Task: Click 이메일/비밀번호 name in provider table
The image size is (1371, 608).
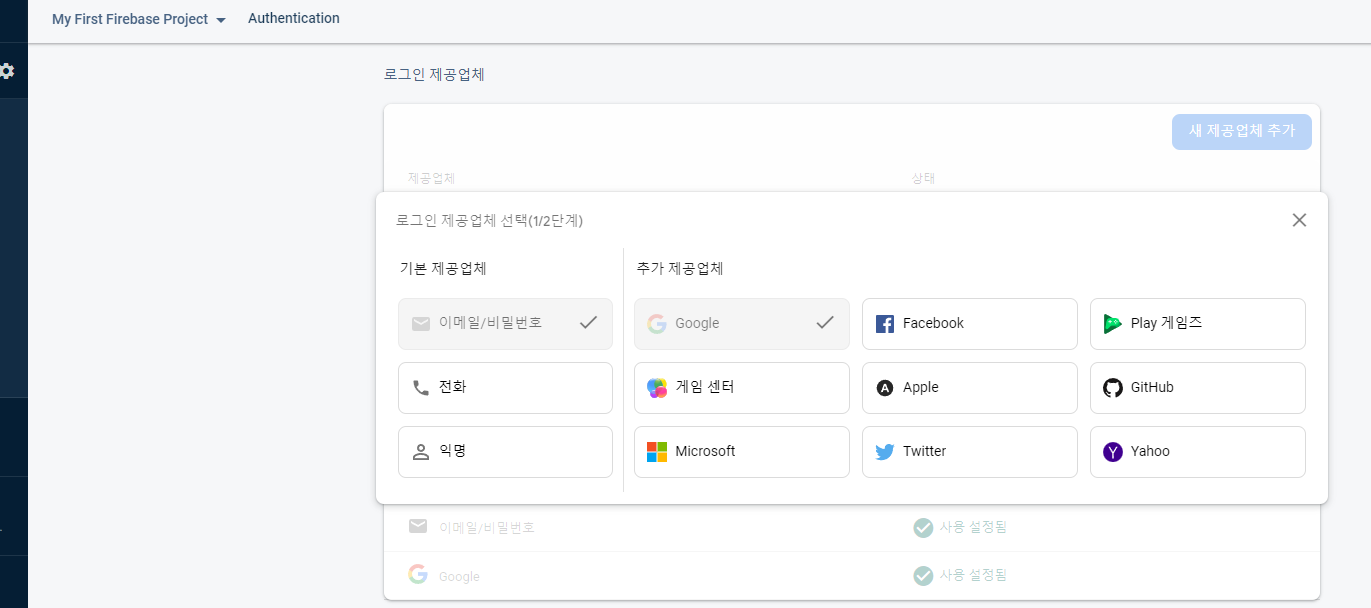Action: point(487,527)
